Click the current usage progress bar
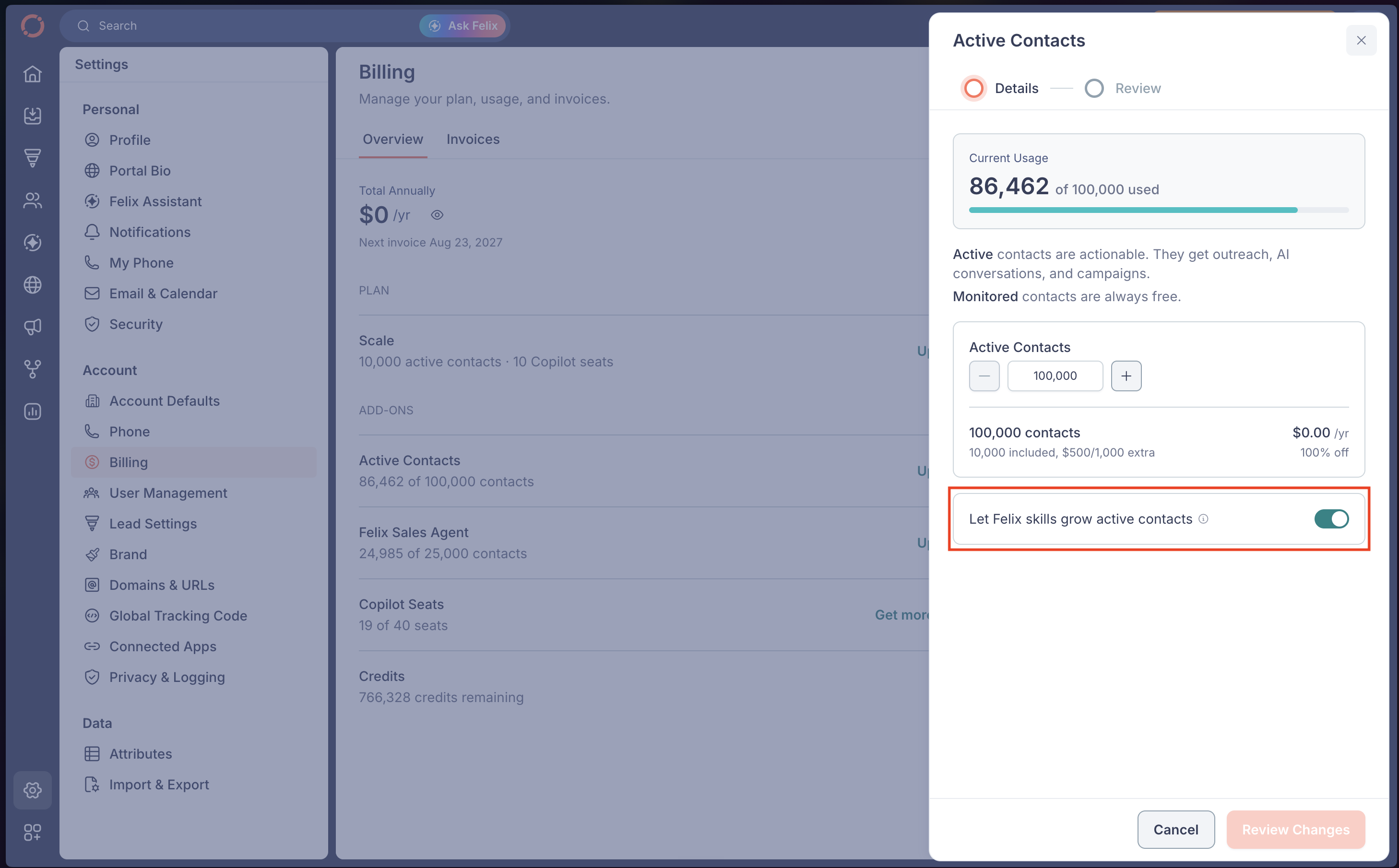 click(1158, 210)
